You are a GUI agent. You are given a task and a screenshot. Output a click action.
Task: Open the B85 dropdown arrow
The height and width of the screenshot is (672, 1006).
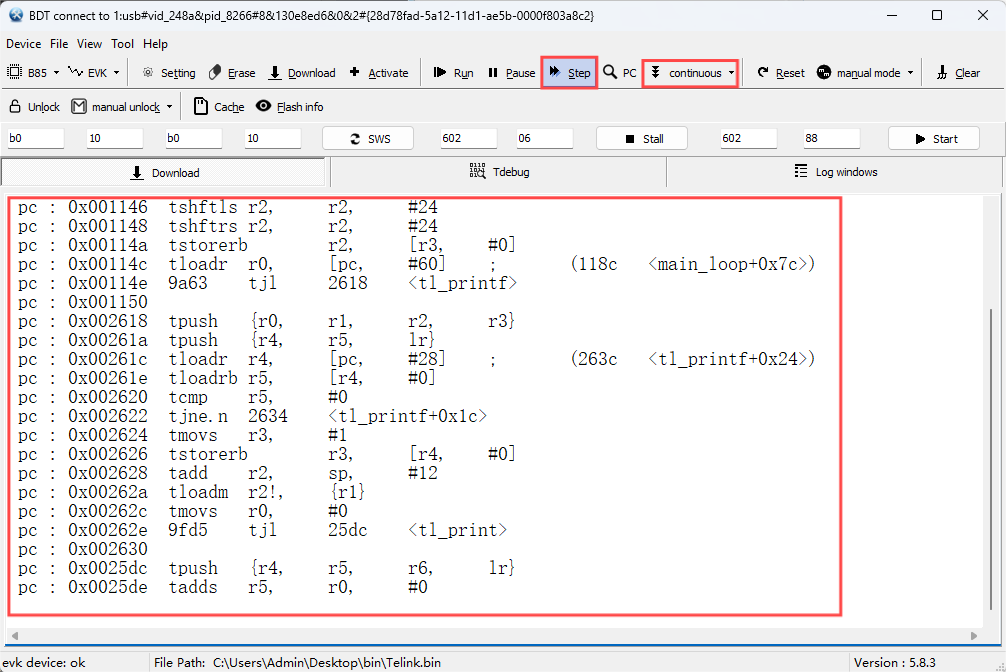click(x=56, y=73)
